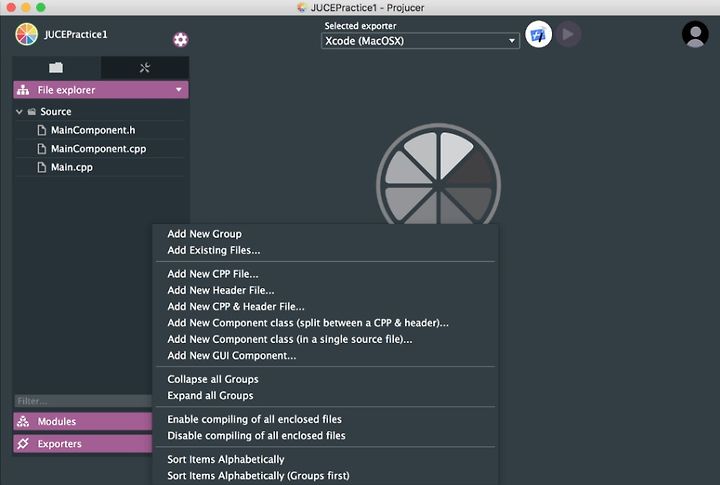The height and width of the screenshot is (485, 720).
Task: Click the grayed-out run play button
Action: pyautogui.click(x=568, y=34)
